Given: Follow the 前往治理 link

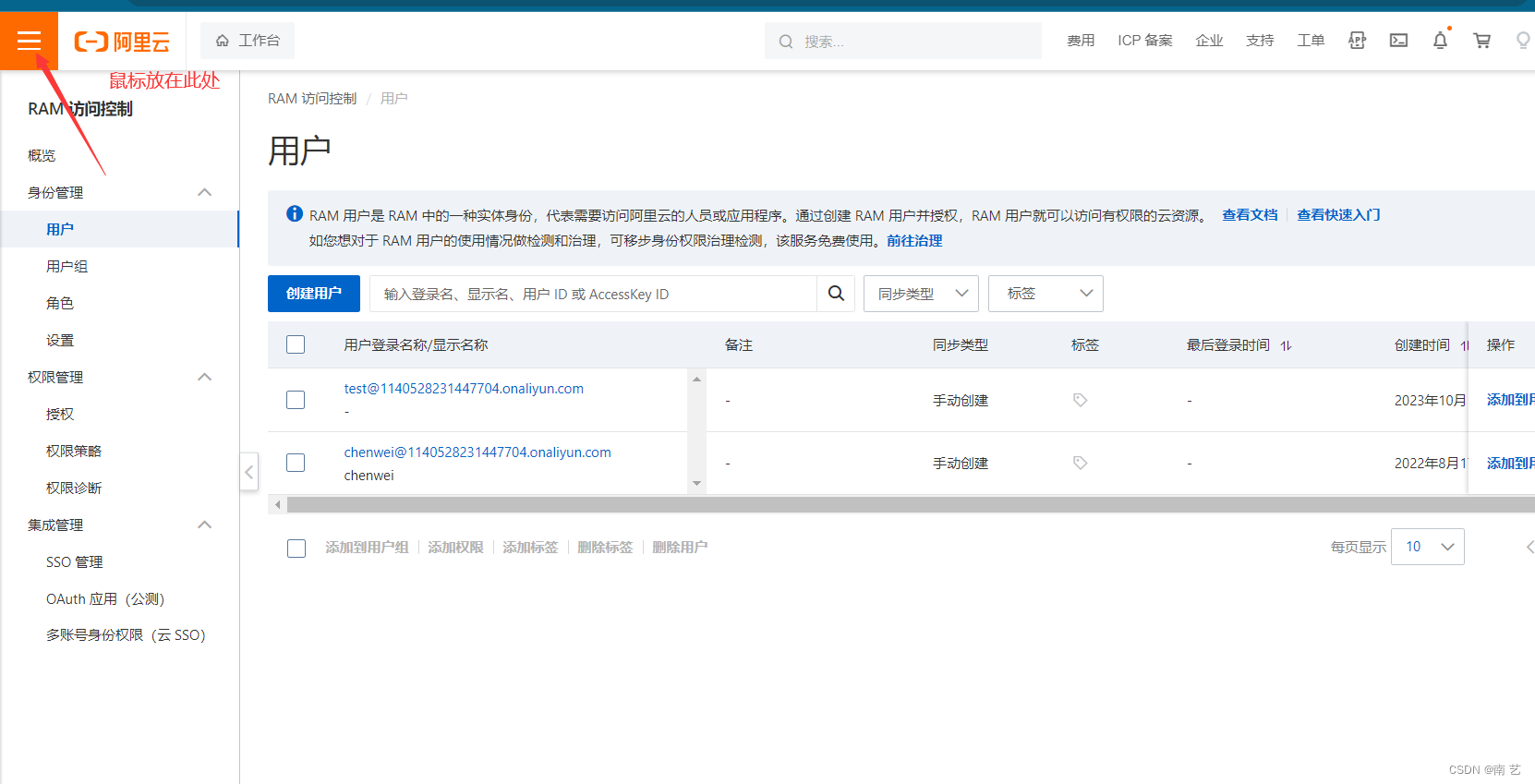Looking at the screenshot, I should (914, 241).
